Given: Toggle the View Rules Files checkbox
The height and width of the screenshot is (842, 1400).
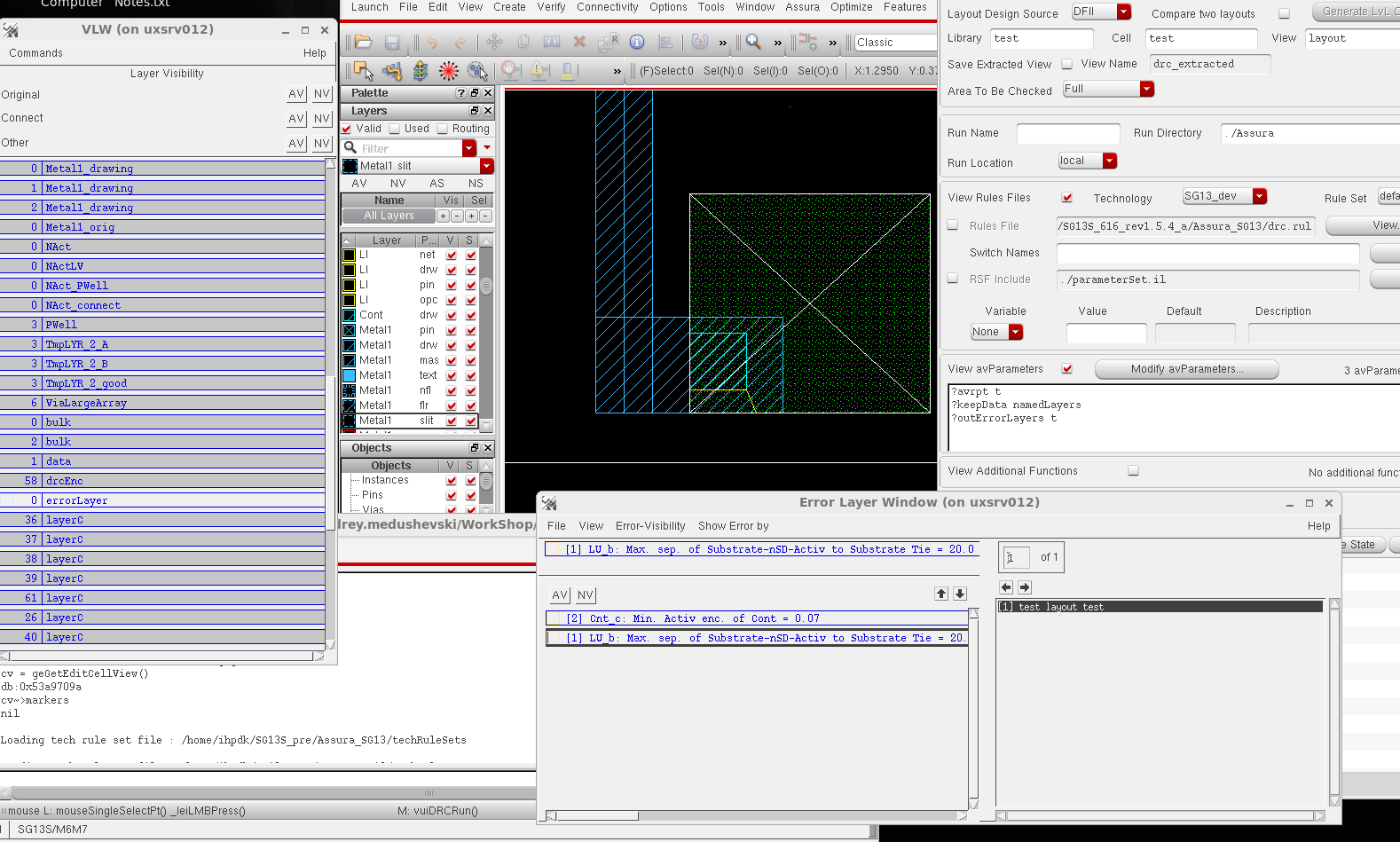Looking at the screenshot, I should pyautogui.click(x=1066, y=198).
